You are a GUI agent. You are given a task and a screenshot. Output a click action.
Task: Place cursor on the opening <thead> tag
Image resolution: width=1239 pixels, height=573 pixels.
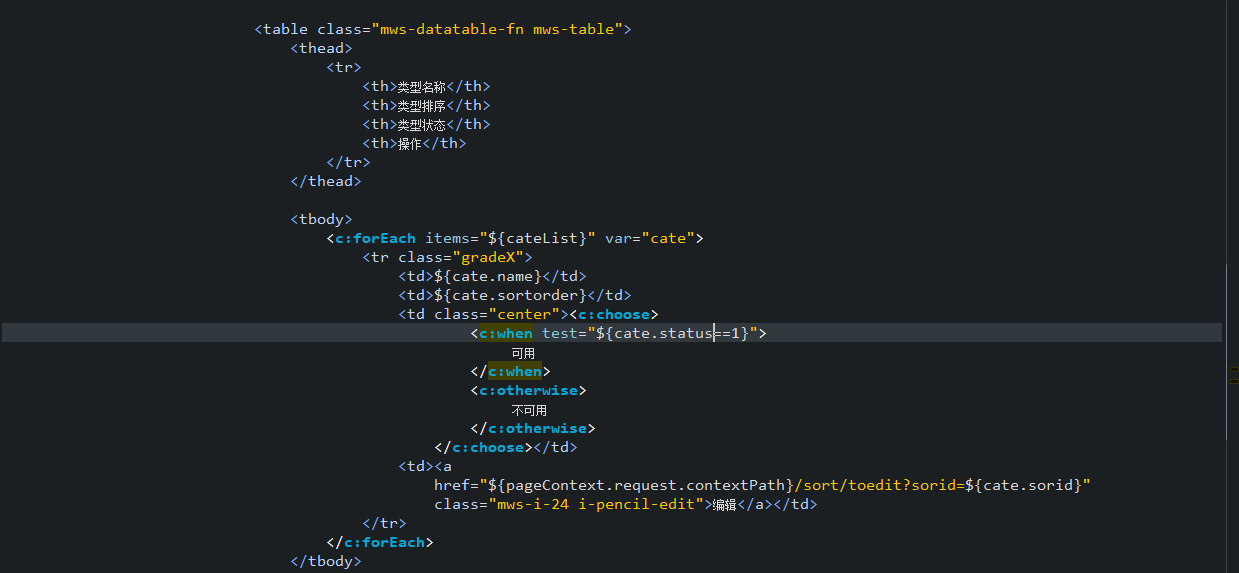(321, 48)
